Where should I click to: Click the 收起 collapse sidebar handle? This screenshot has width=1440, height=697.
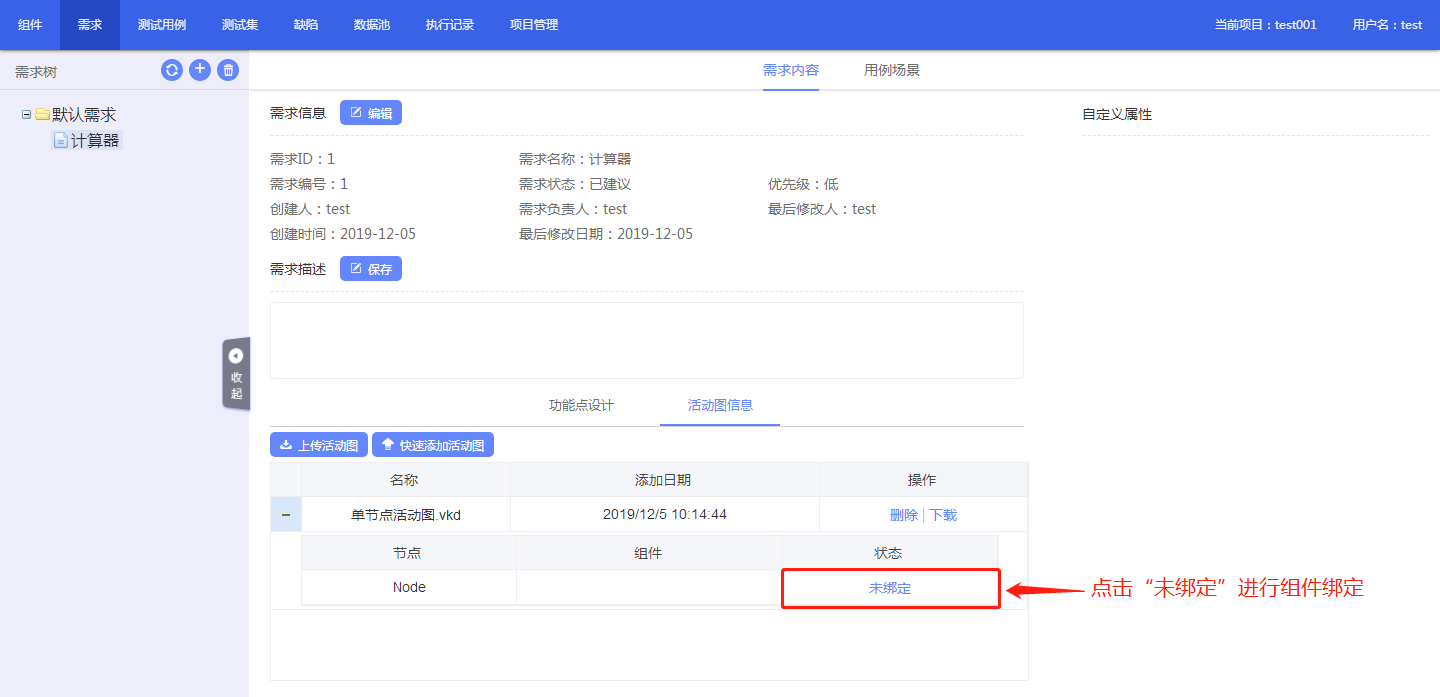pos(236,374)
